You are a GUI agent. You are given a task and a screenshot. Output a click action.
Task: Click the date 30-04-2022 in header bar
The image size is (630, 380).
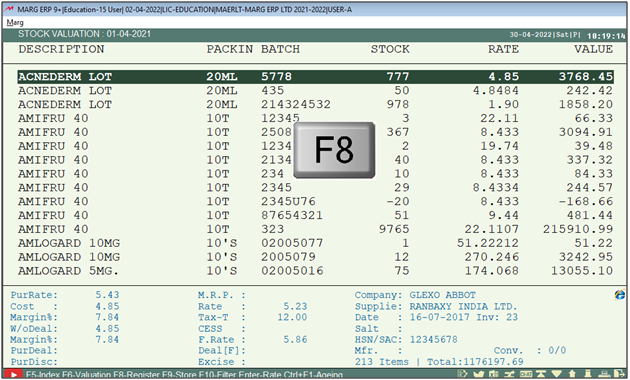(530, 35)
